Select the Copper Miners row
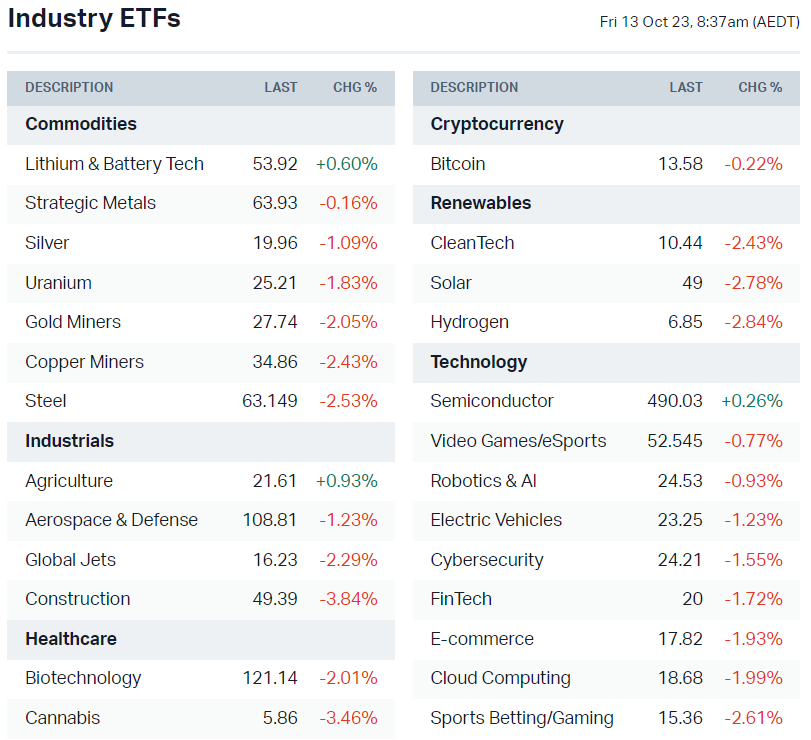811x740 pixels. tap(84, 362)
